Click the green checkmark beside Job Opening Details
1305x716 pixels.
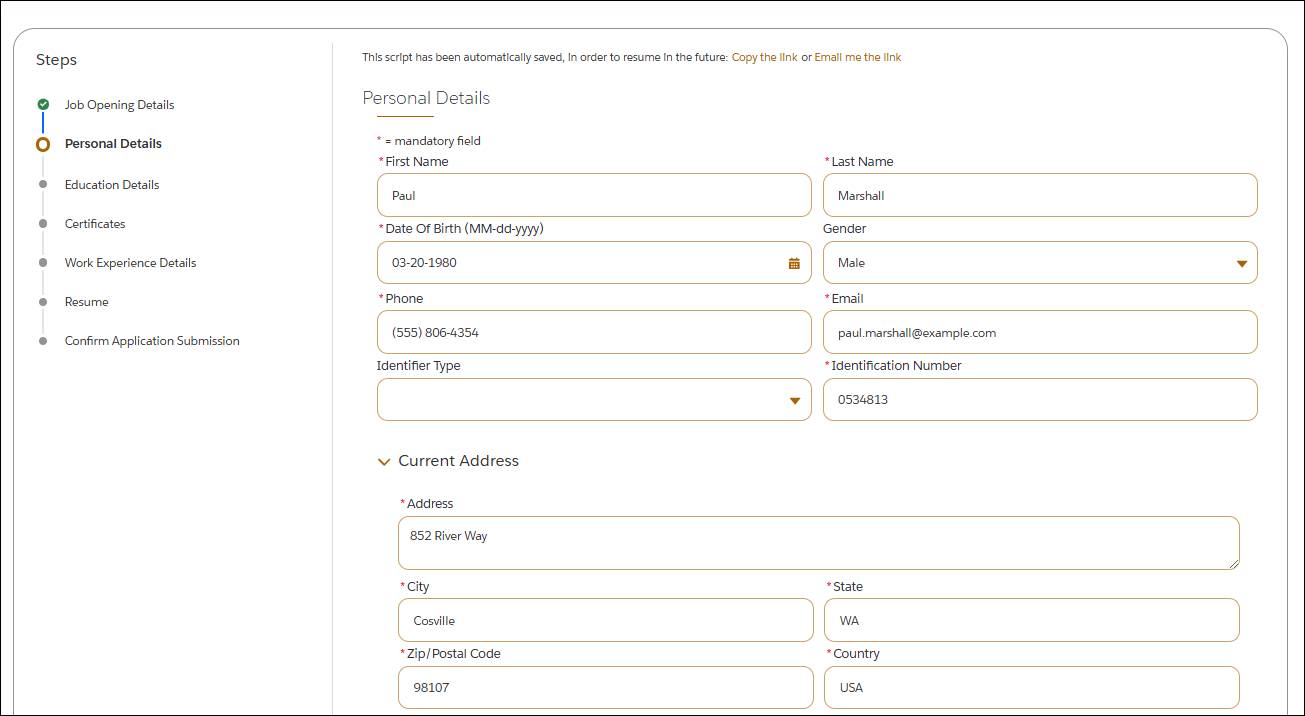click(x=42, y=103)
